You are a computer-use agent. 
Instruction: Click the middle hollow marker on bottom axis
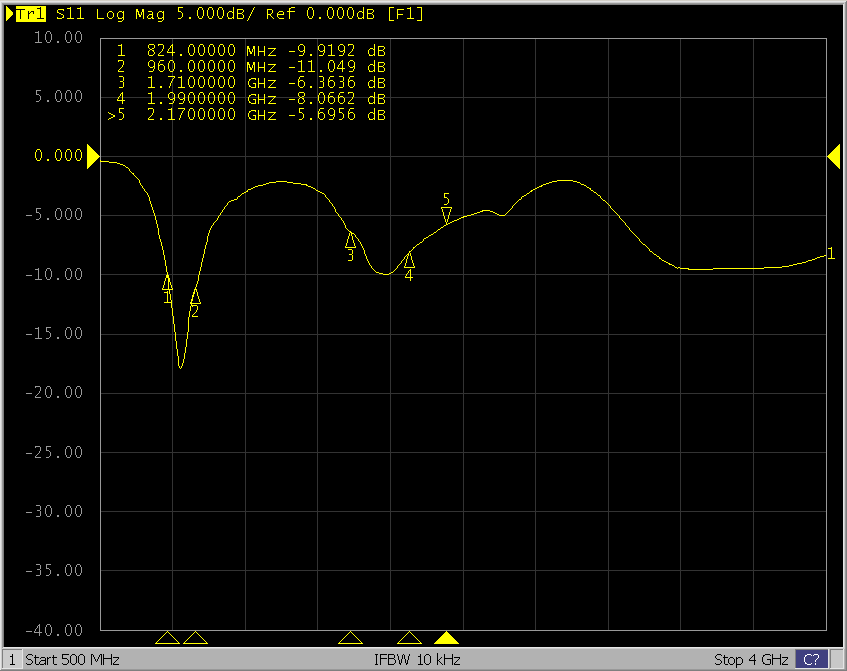point(350,638)
